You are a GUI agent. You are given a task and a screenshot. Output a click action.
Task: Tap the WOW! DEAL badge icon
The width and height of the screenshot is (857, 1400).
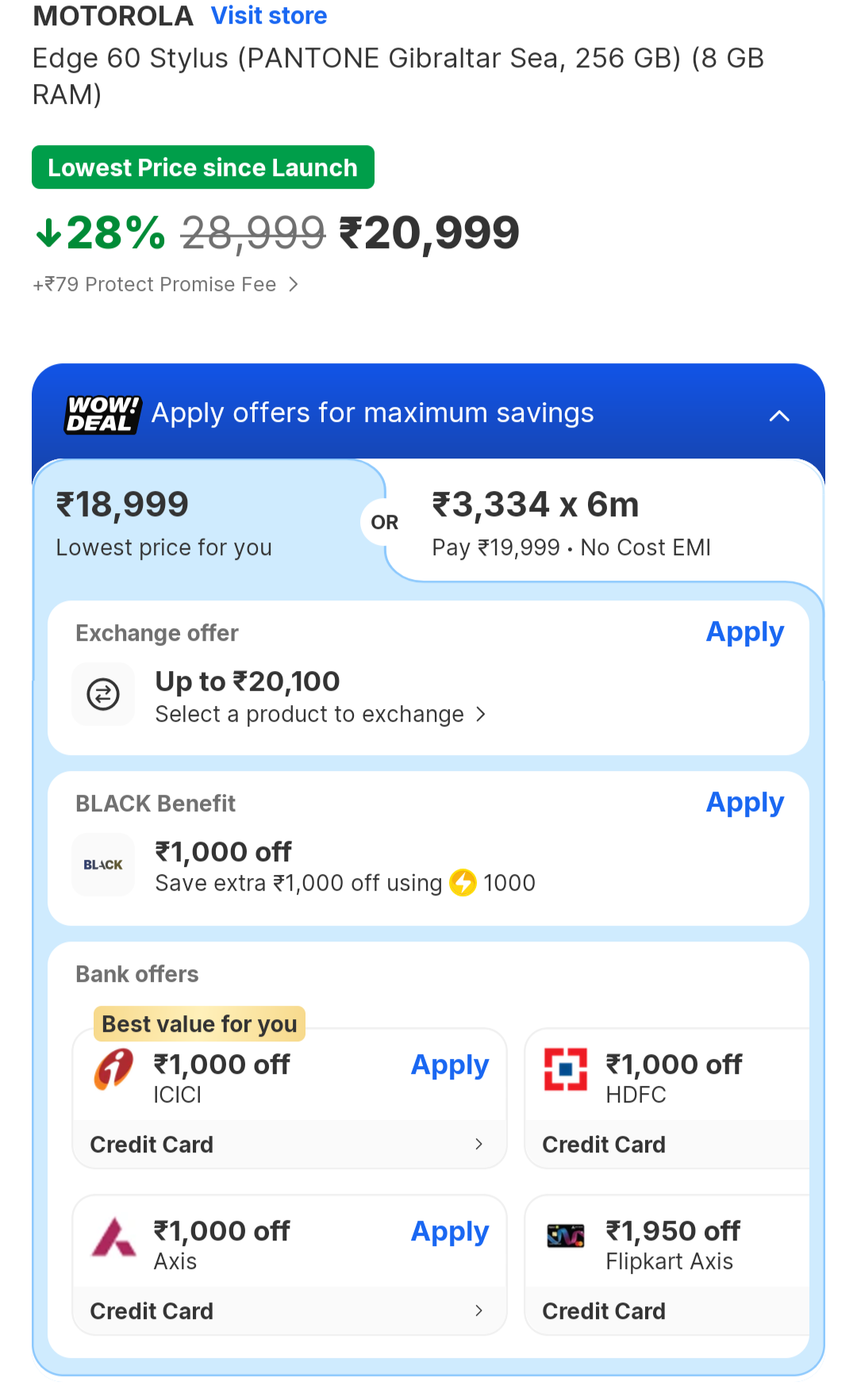tap(102, 414)
